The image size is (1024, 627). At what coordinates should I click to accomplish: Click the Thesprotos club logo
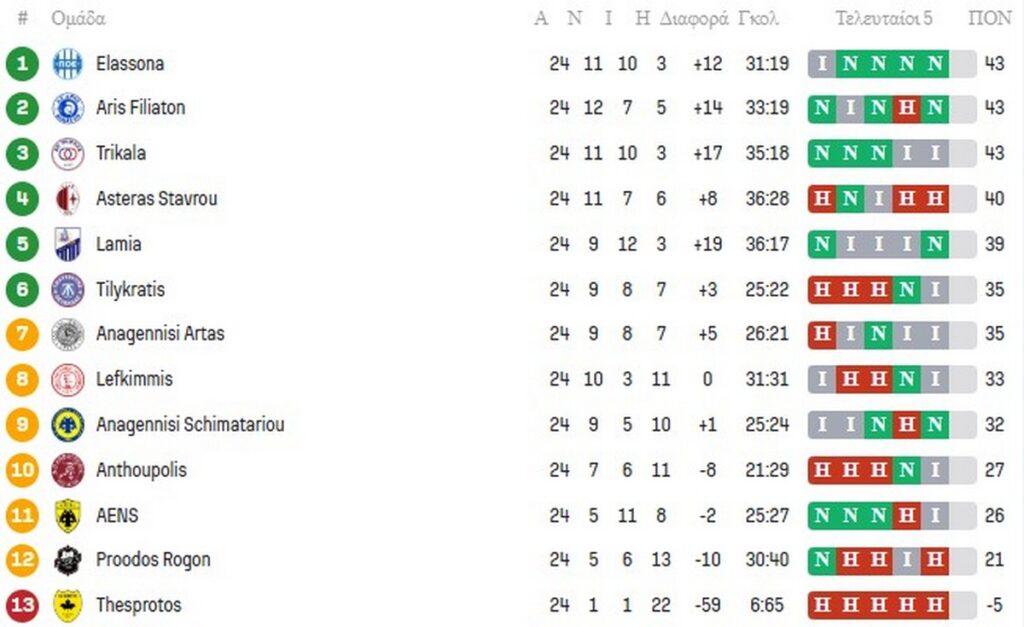[x=68, y=605]
